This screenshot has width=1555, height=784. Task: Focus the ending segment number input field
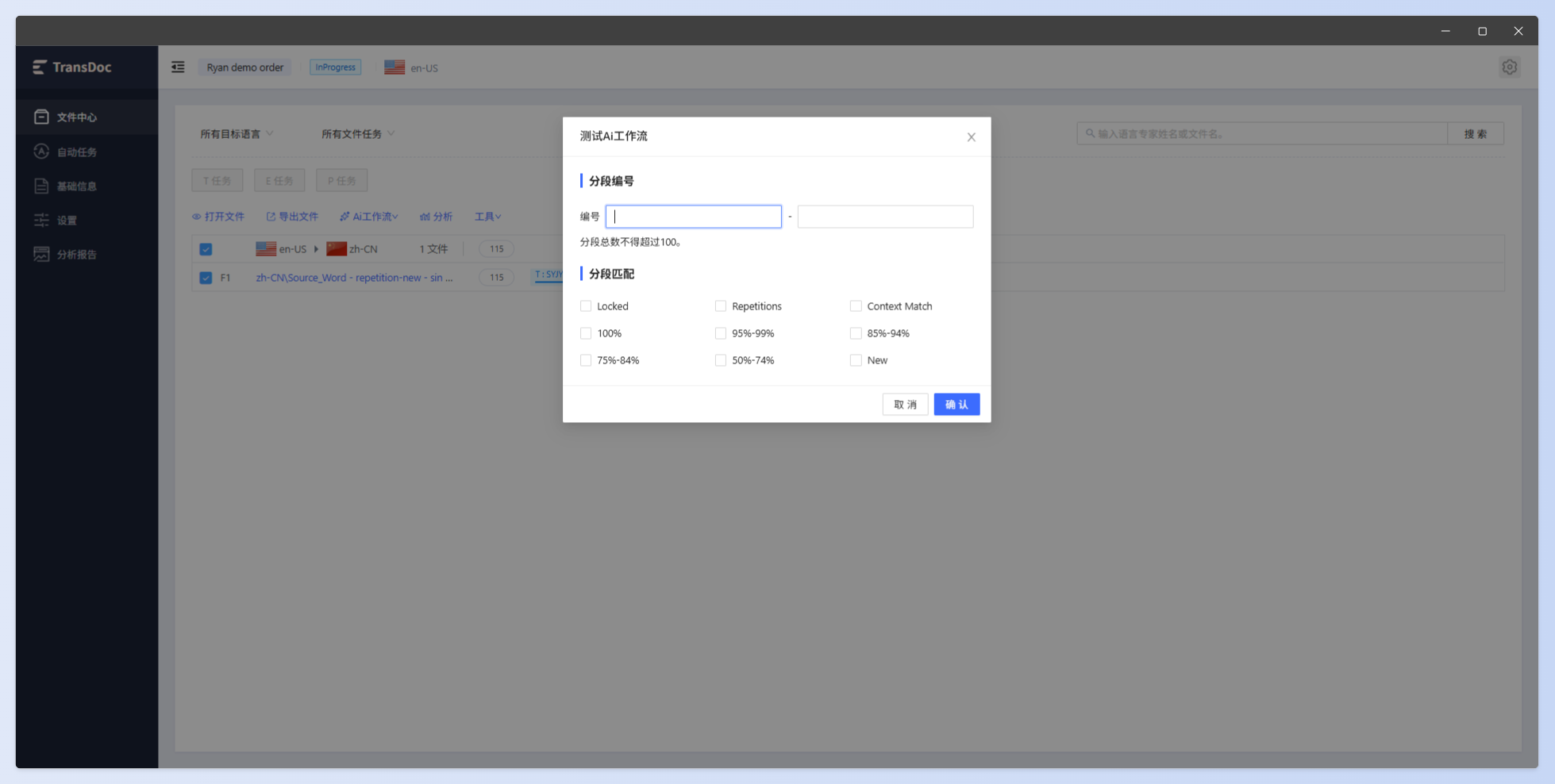(886, 217)
